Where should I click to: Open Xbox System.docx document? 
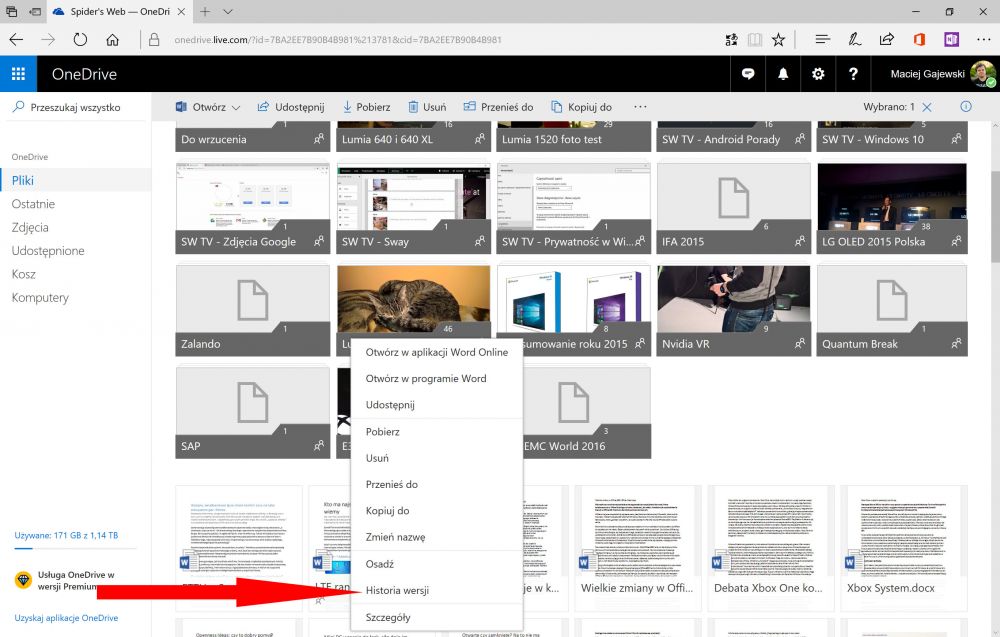pos(904,548)
